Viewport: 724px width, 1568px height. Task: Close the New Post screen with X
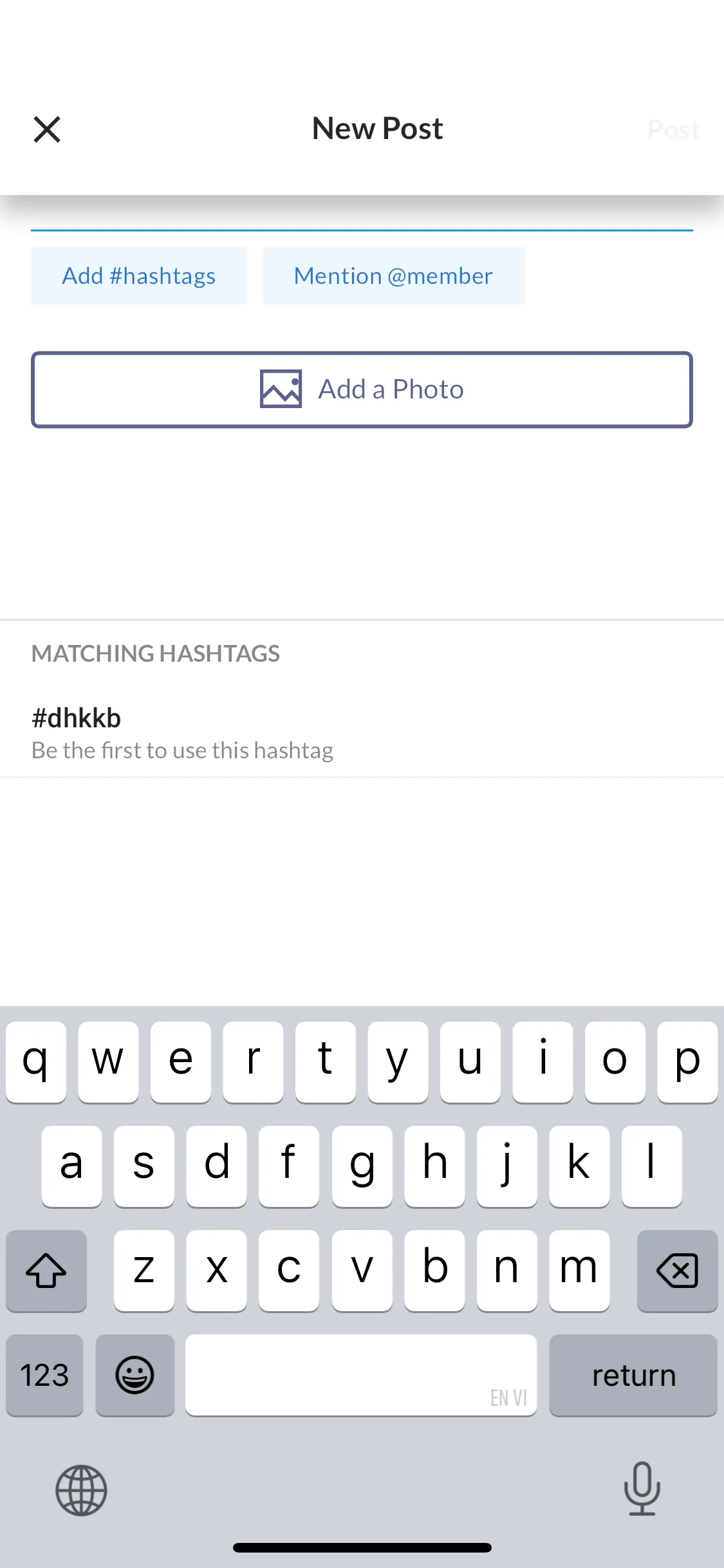click(47, 129)
